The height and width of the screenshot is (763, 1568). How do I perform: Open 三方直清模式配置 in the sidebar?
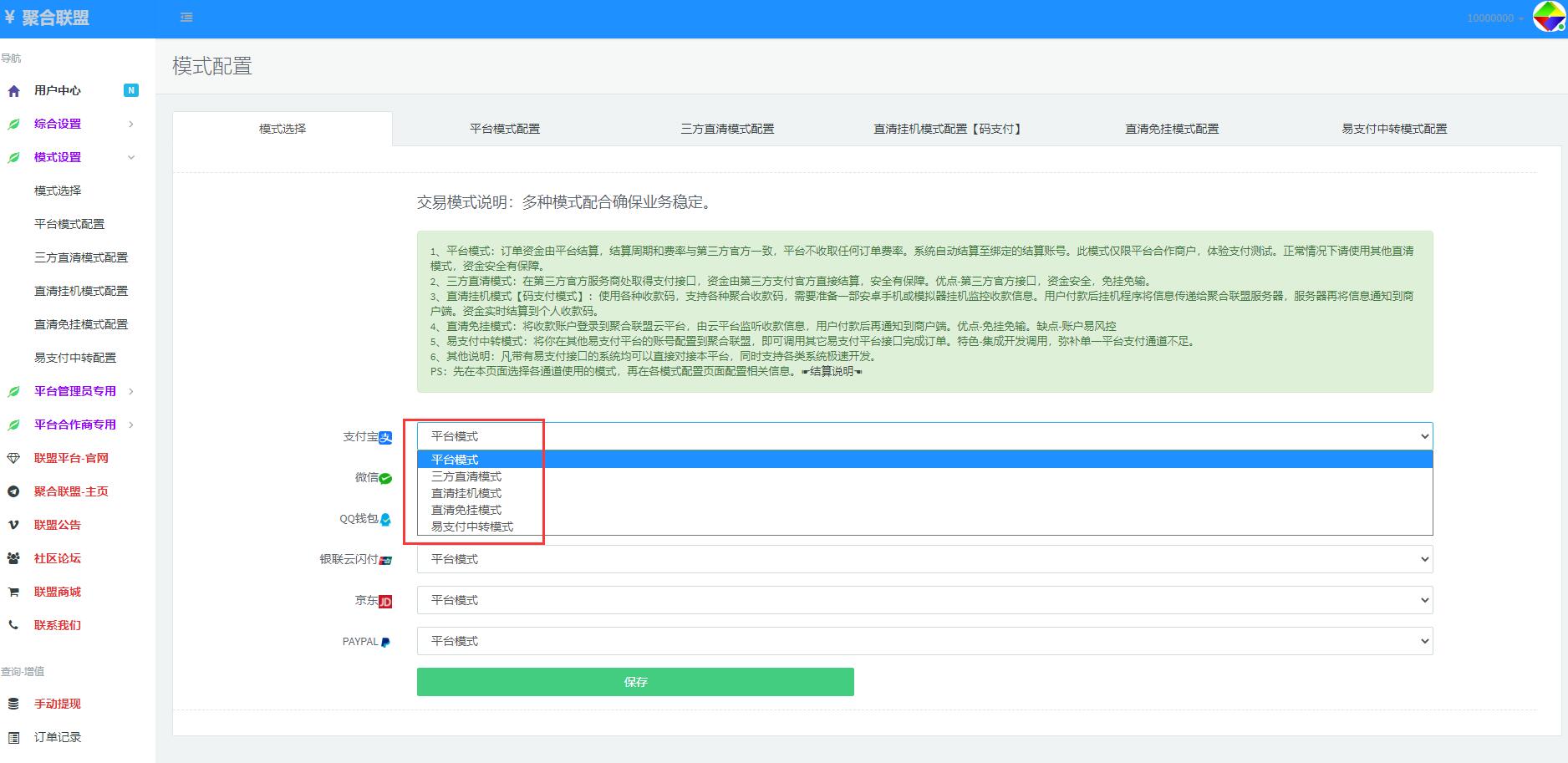81,257
